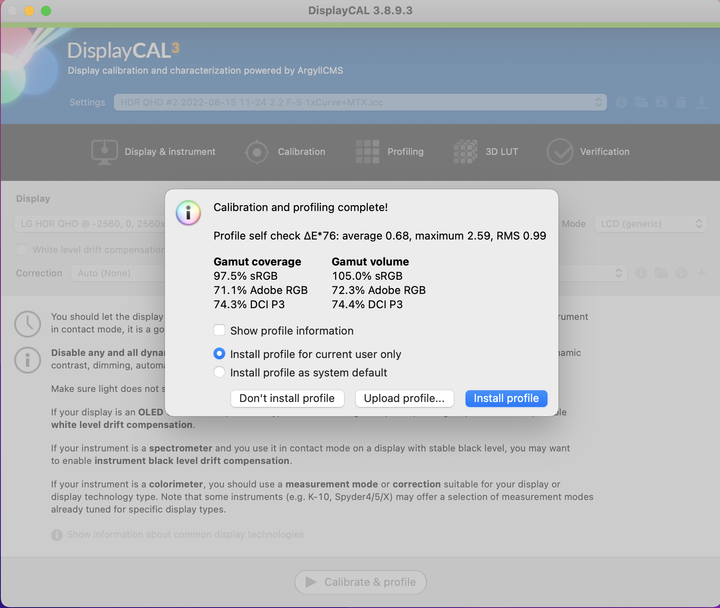The width and height of the screenshot is (720, 608).
Task: Click the Install profile button
Action: 506,398
